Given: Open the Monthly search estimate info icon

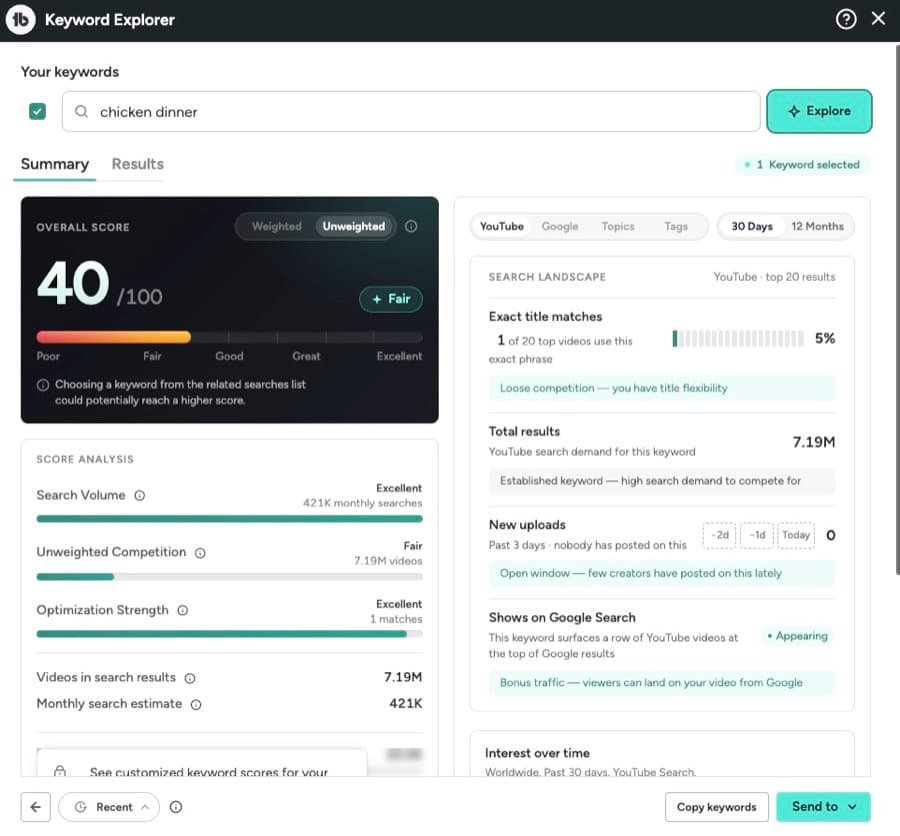Looking at the screenshot, I should coord(196,705).
